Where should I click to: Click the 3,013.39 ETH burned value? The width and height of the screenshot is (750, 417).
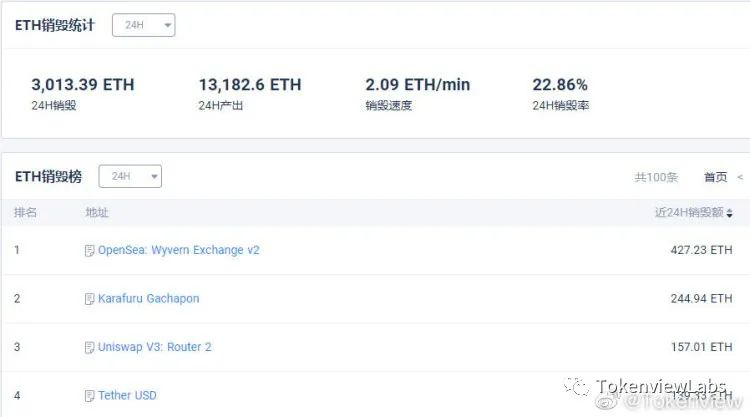(83, 85)
